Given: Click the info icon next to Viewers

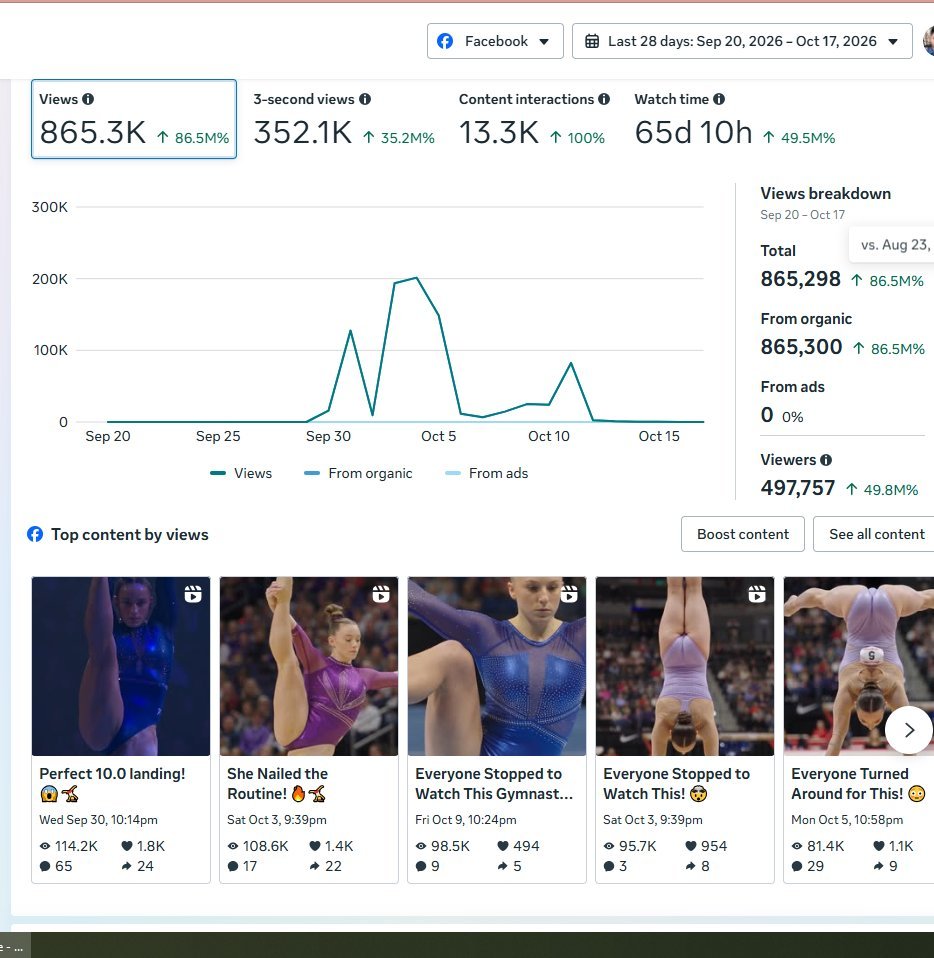Looking at the screenshot, I should [826, 460].
